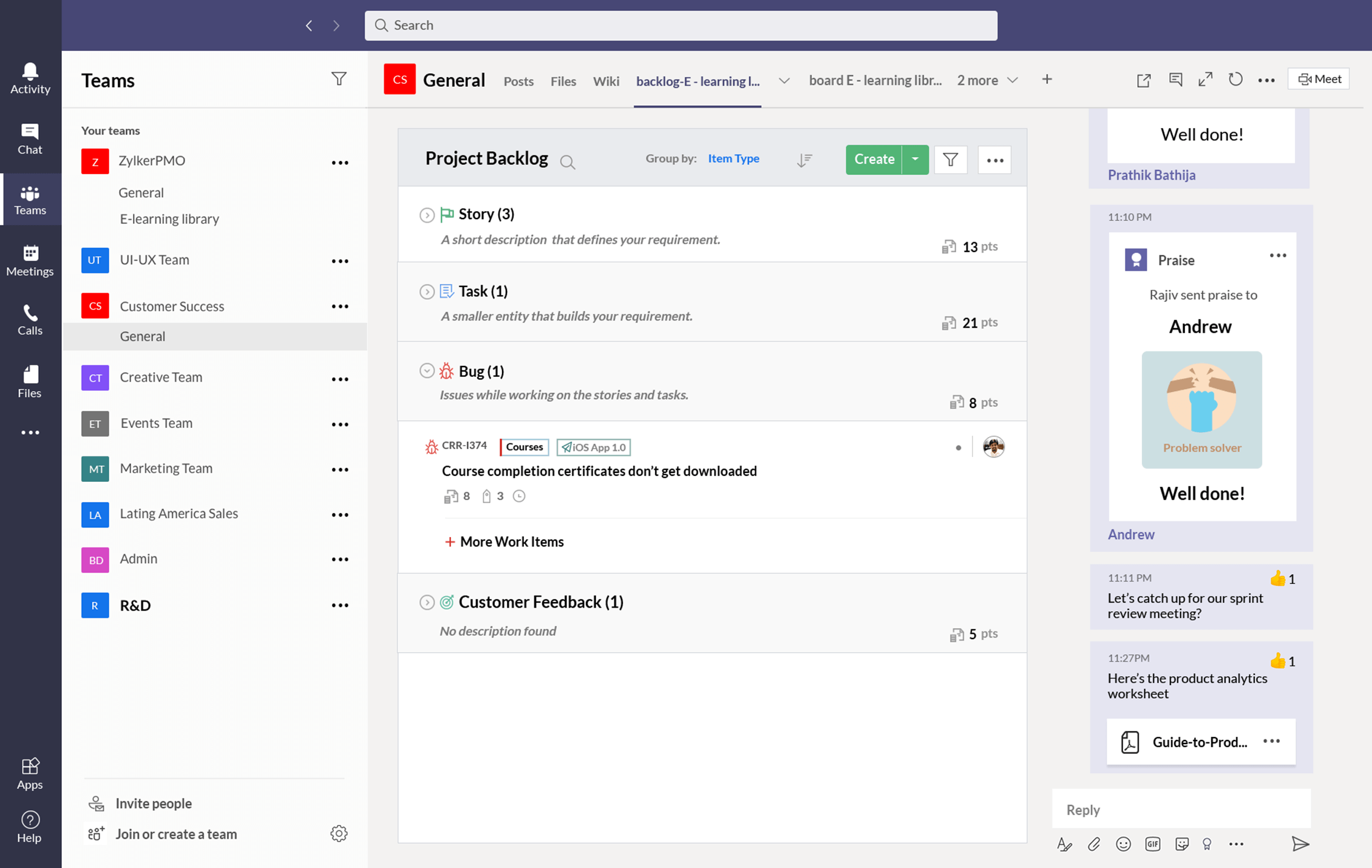Reload the backlog tab
The height and width of the screenshot is (868, 1372).
(1235, 80)
